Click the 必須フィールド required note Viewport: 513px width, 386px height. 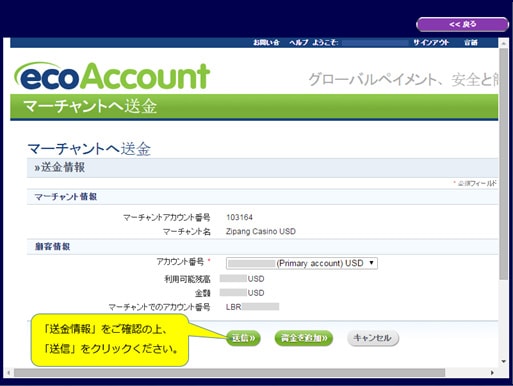[x=475, y=183]
